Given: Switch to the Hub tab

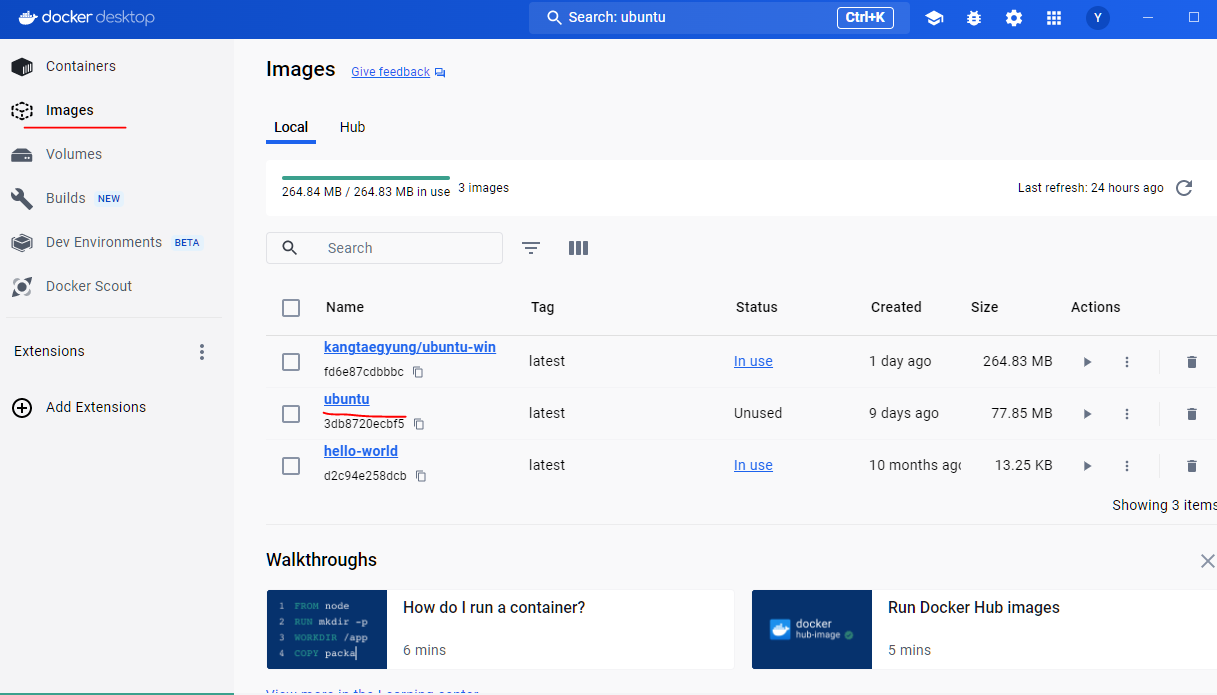Looking at the screenshot, I should [x=352, y=127].
